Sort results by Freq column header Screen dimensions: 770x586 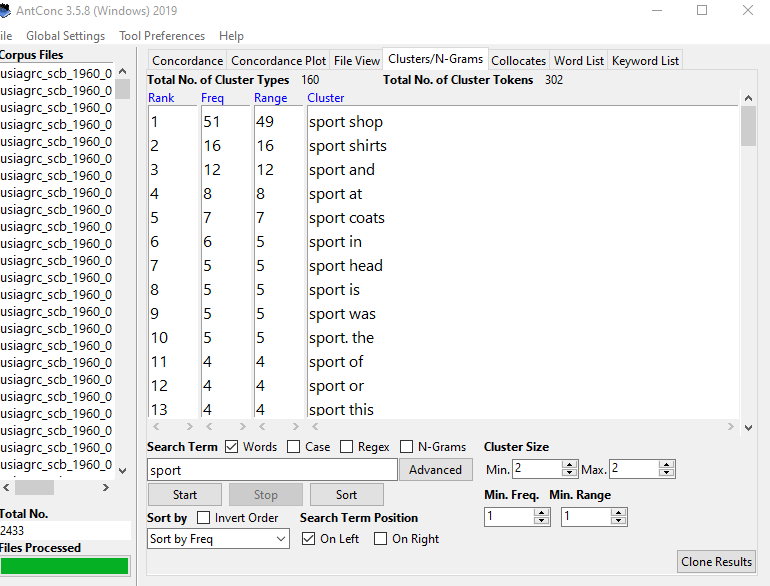click(212, 98)
